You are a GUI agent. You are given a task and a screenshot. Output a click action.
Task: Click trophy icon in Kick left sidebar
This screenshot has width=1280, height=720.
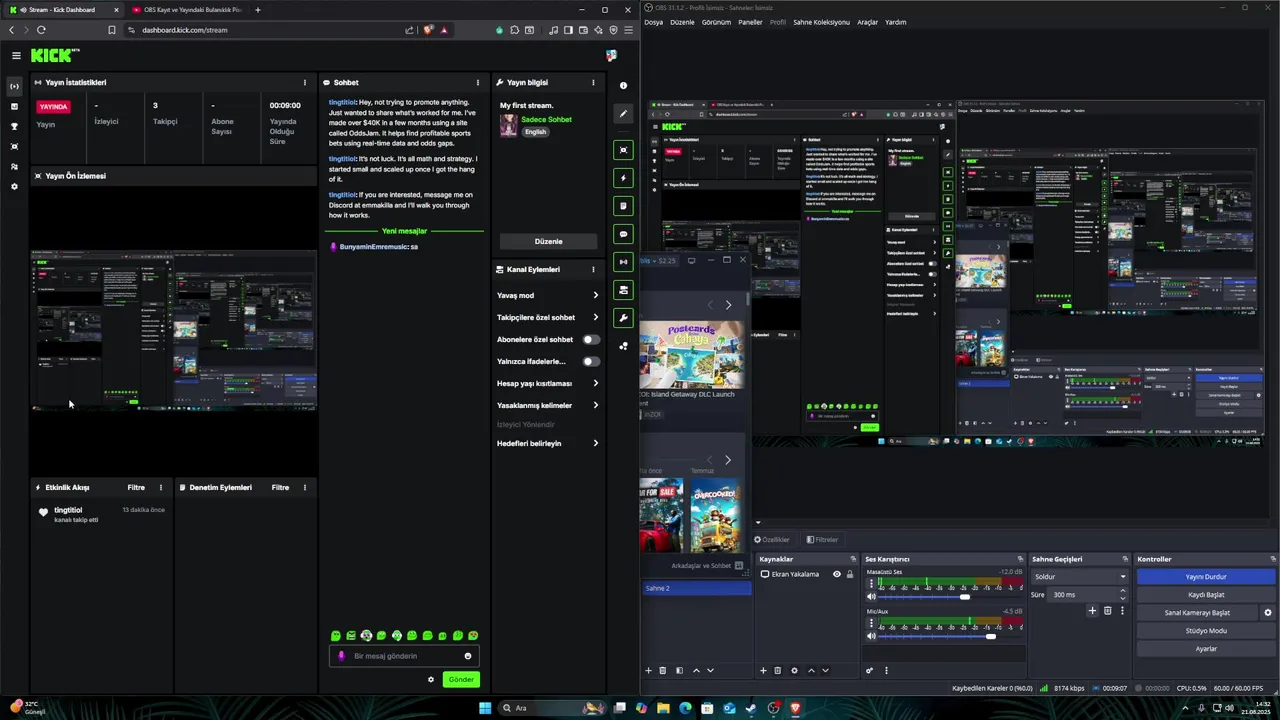tap(14, 127)
